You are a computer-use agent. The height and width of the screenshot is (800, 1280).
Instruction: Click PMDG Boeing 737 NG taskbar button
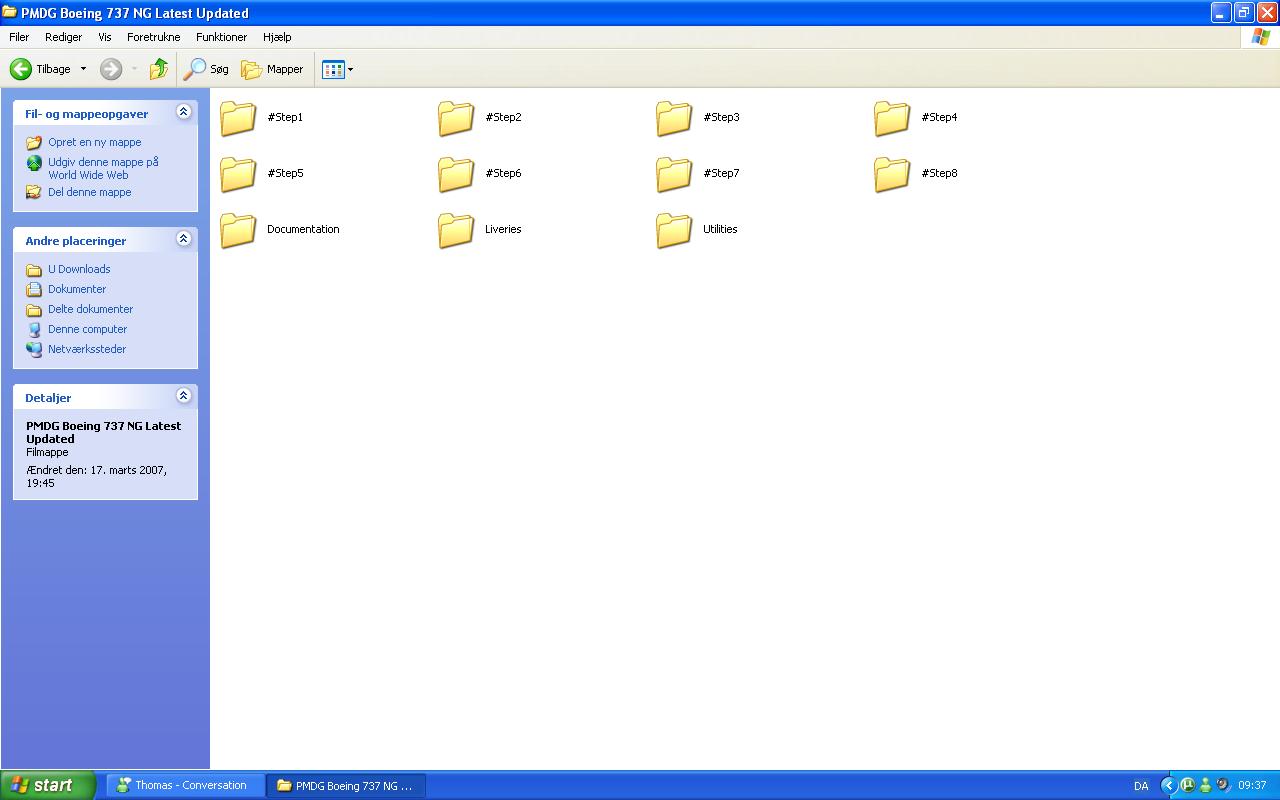[346, 785]
